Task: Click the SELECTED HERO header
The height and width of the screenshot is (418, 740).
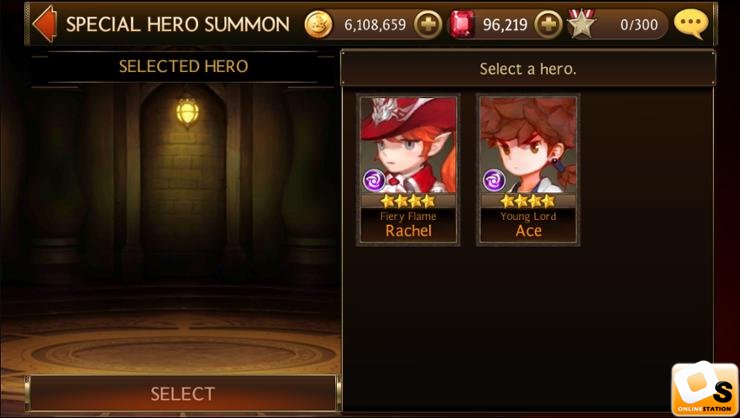Action: 183,67
